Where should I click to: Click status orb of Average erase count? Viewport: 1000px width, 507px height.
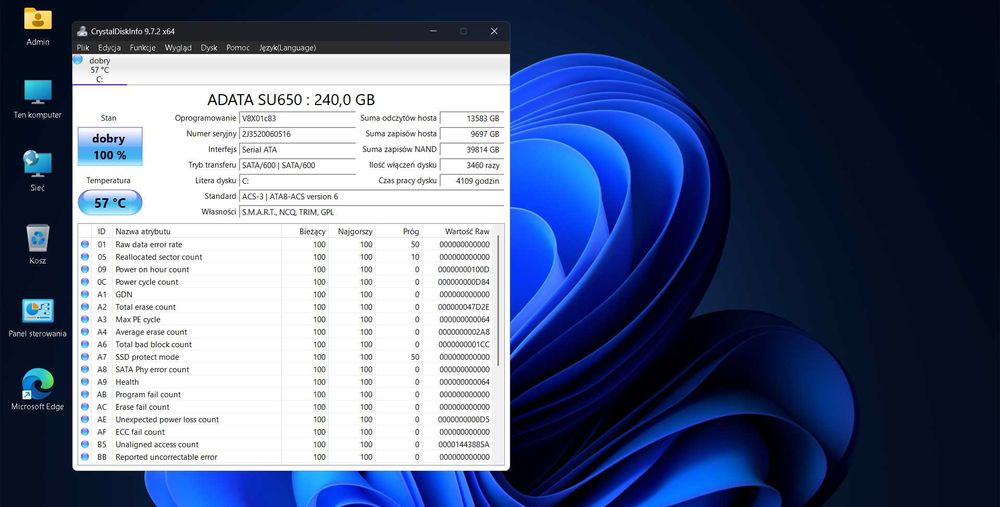tap(85, 332)
